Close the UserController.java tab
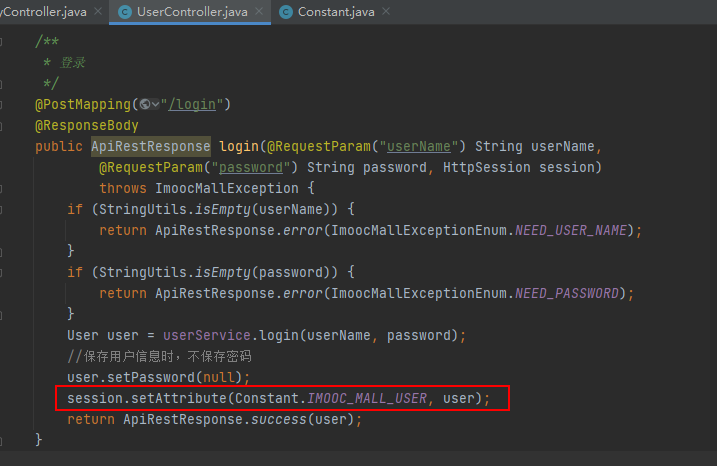The width and height of the screenshot is (717, 466). pos(259,11)
